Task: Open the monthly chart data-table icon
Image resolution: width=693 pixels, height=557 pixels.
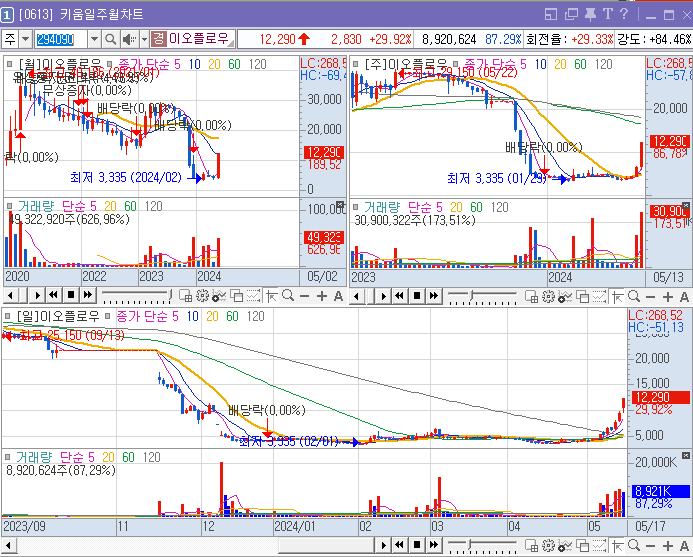Action: click(x=186, y=296)
